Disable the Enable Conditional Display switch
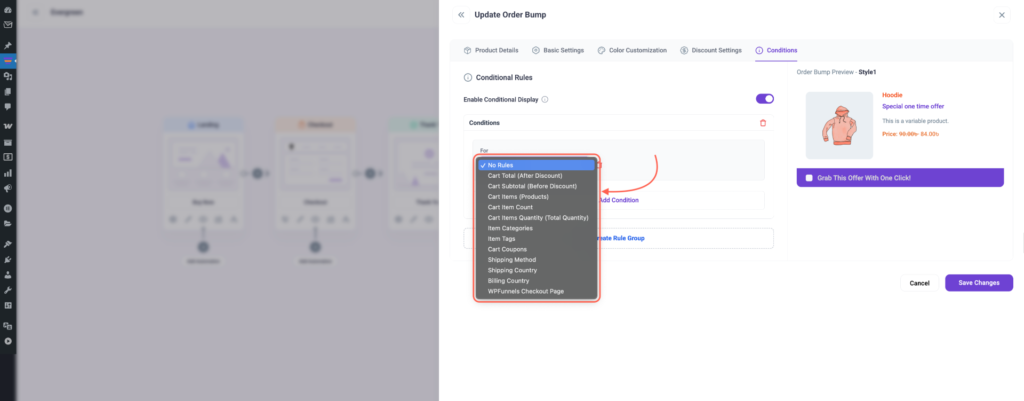The image size is (1024, 401). pyautogui.click(x=765, y=99)
